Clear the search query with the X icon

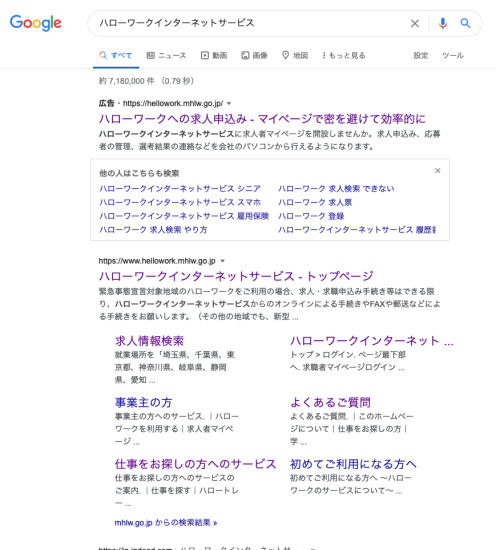(415, 24)
